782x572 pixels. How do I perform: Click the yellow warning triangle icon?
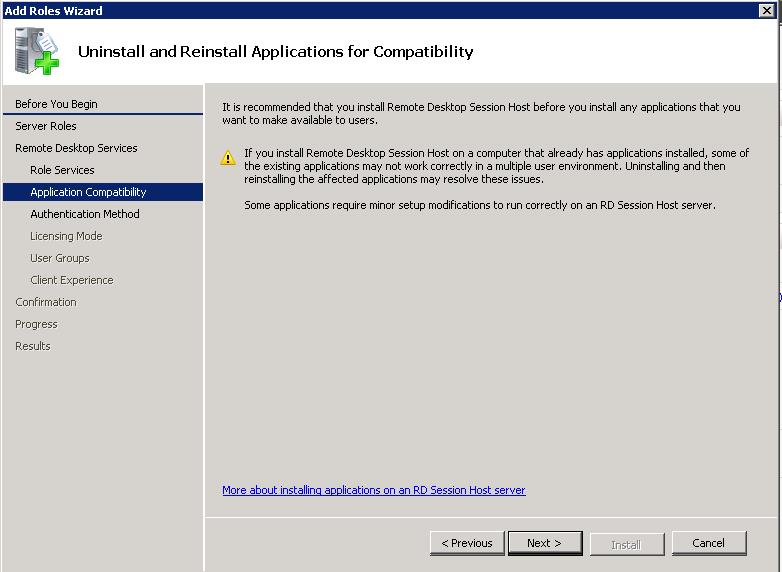(229, 158)
